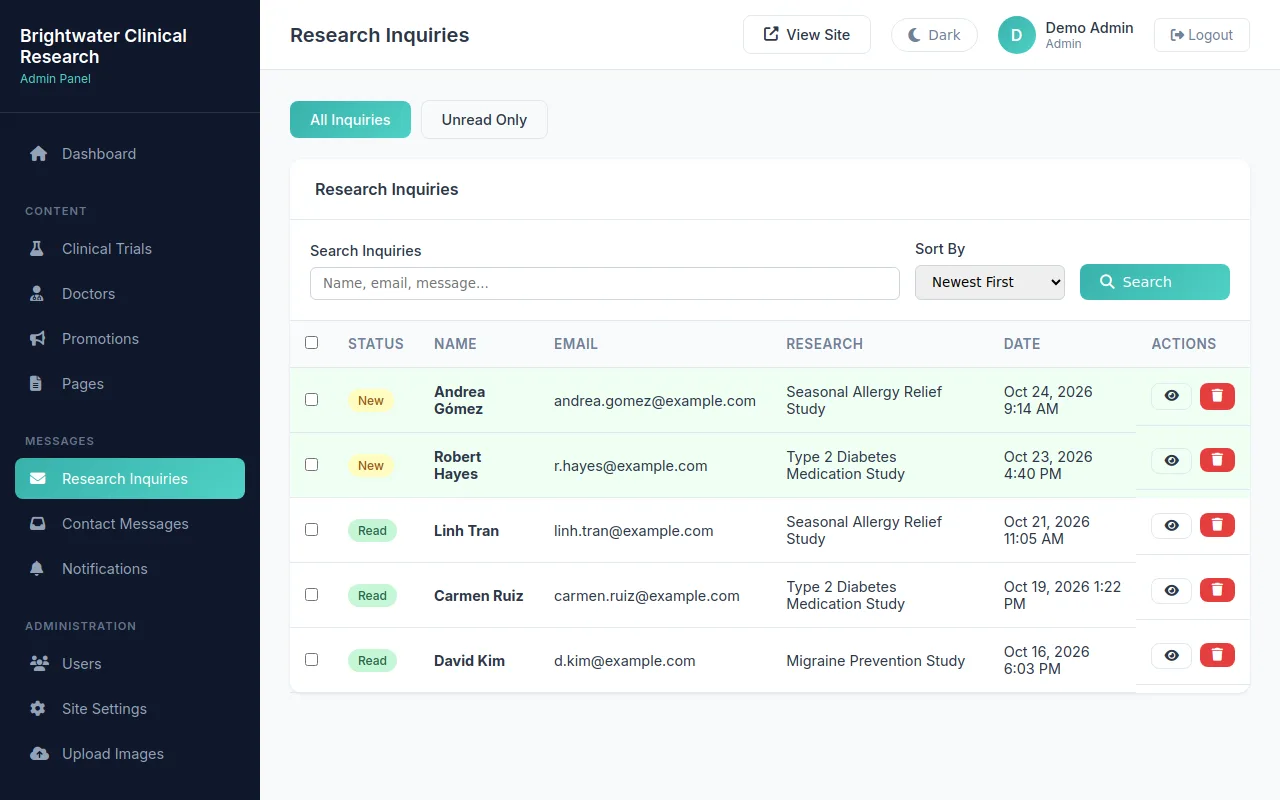
Task: Delete Robert Hayes' inquiry with the trash icon
Action: coord(1217,461)
